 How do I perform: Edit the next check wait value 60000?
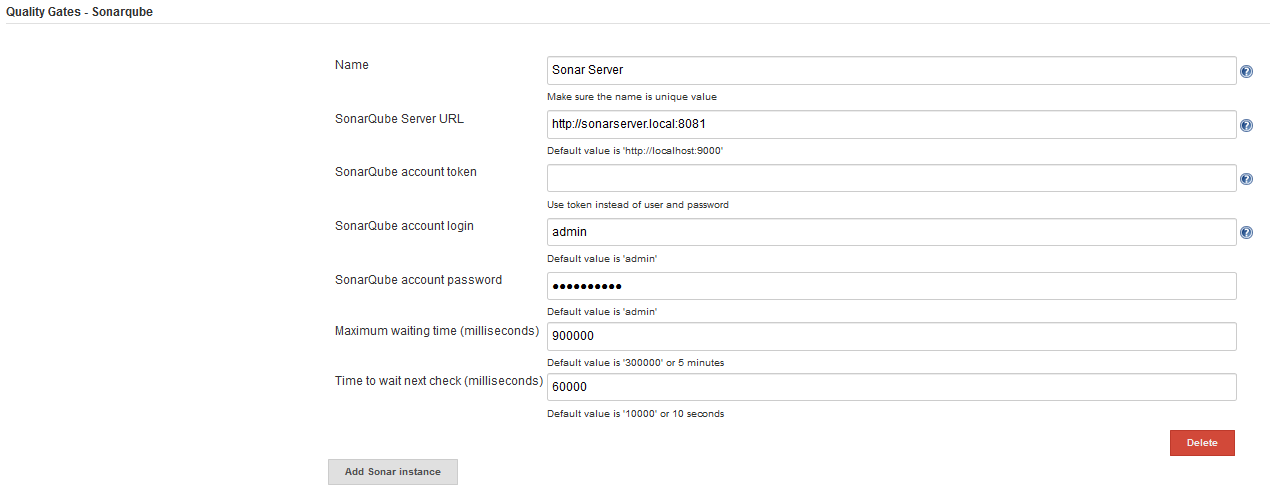tap(892, 387)
